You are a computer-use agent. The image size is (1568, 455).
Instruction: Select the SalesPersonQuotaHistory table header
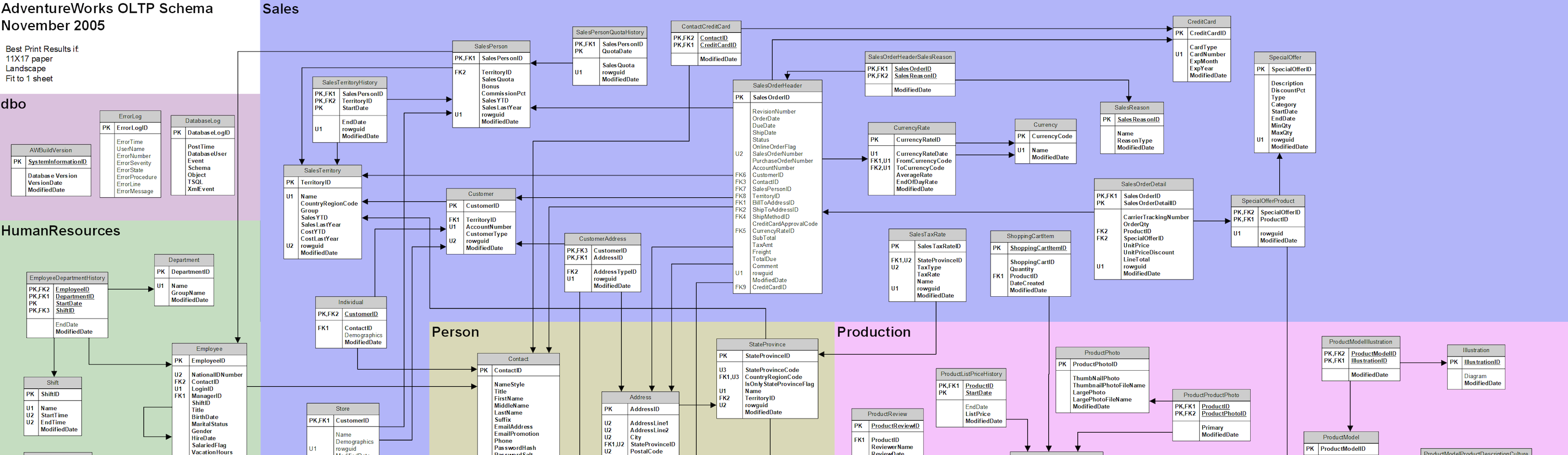coord(609,32)
